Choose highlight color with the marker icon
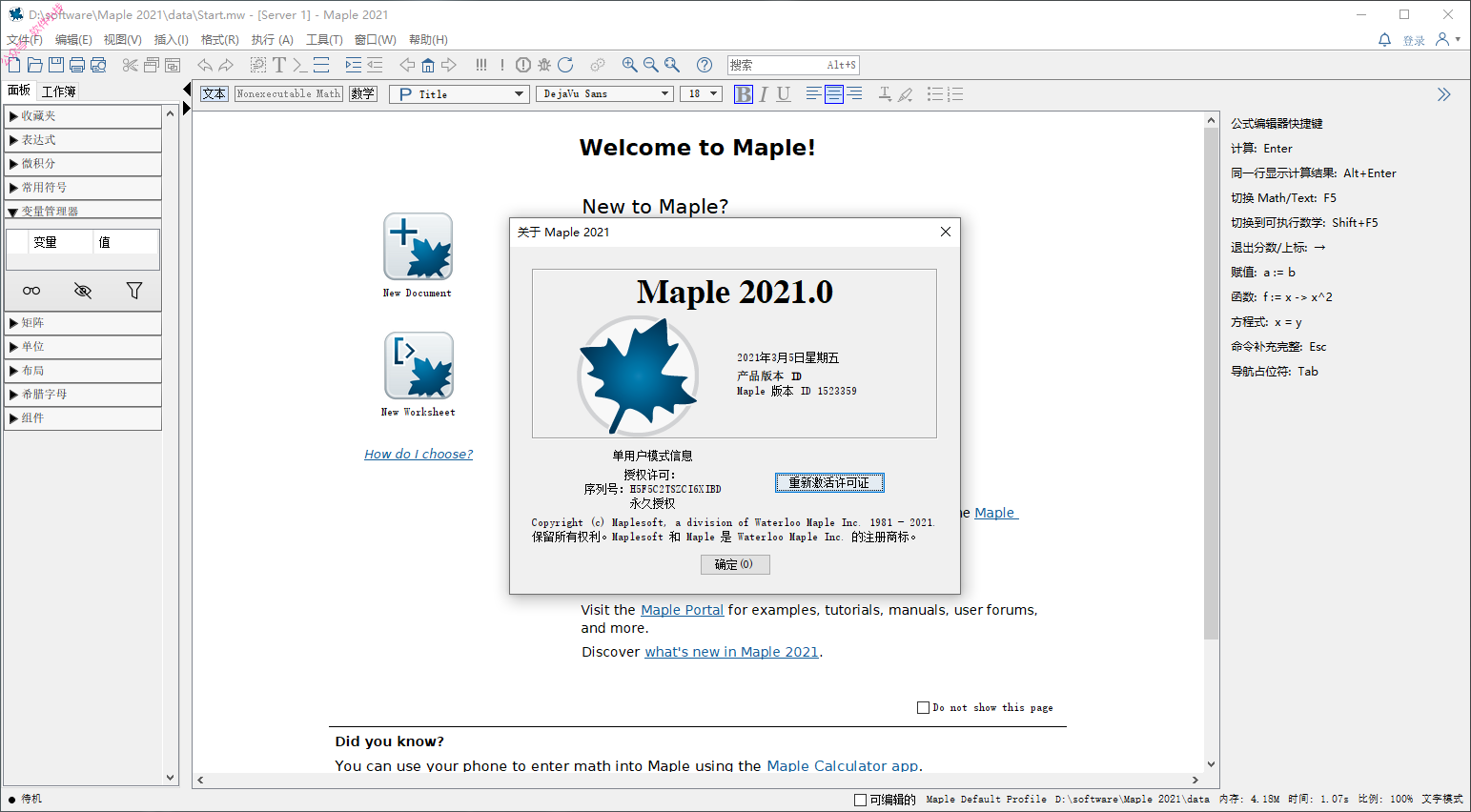The image size is (1471, 812). (906, 93)
